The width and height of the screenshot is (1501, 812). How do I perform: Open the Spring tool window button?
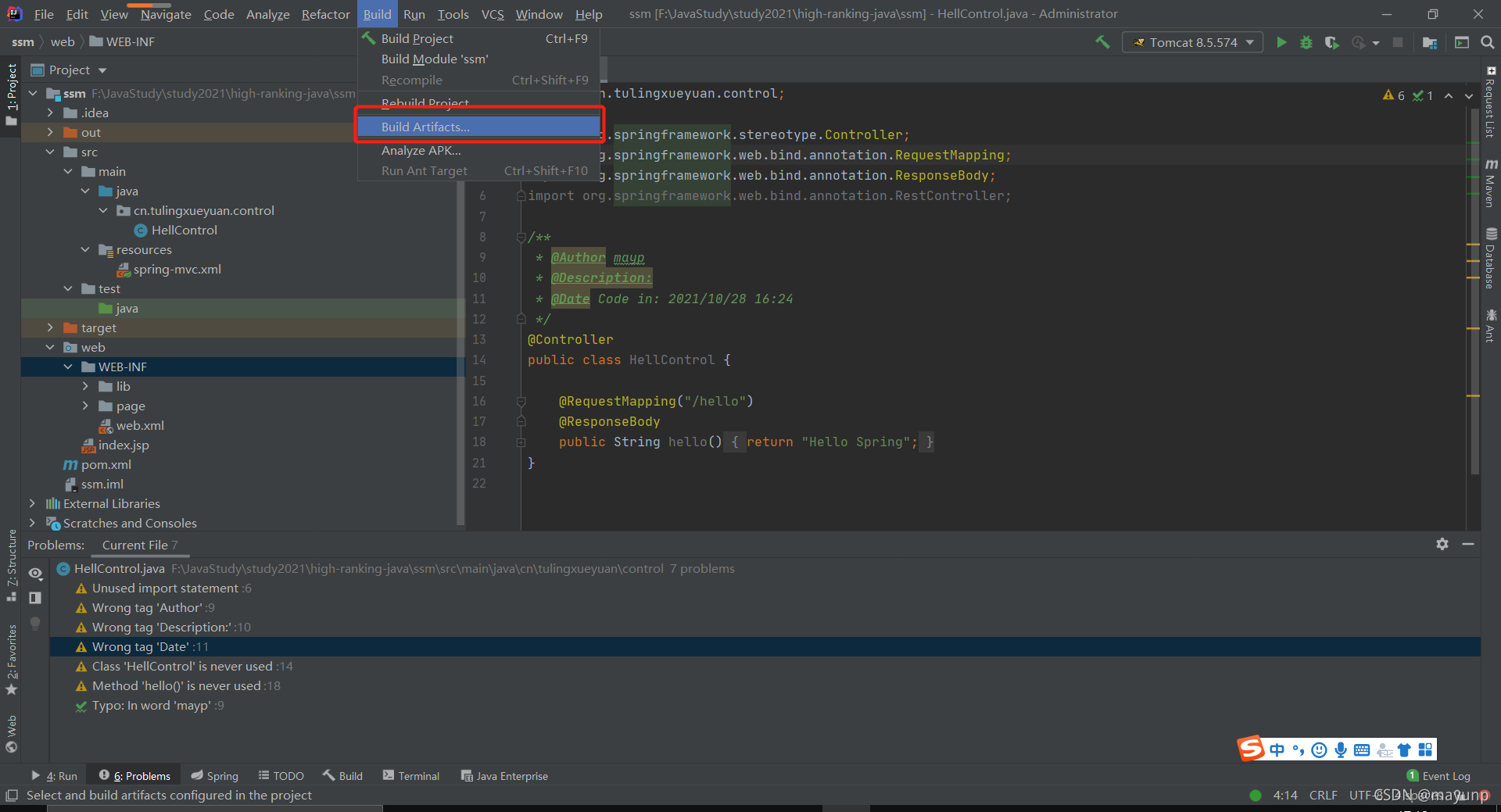point(215,775)
